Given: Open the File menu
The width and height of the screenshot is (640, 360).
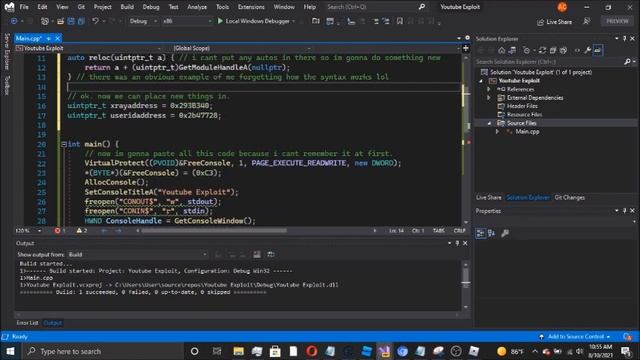Looking at the screenshot, I should tap(24, 7).
